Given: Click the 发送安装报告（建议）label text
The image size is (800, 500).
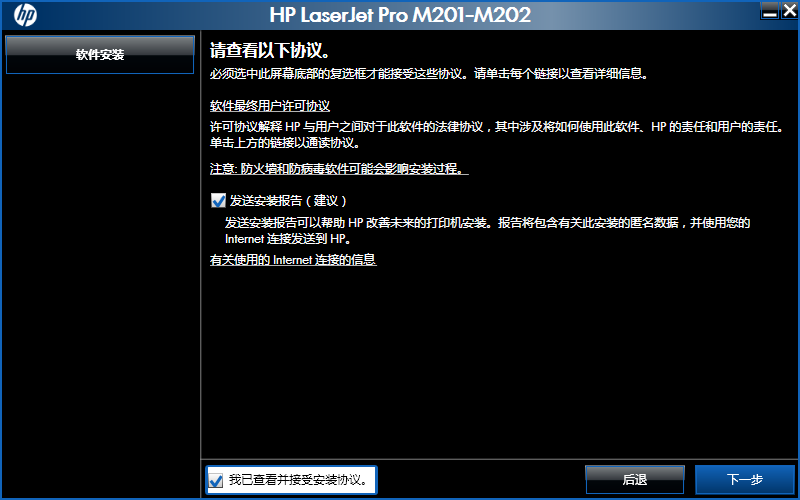Looking at the screenshot, I should (x=288, y=201).
